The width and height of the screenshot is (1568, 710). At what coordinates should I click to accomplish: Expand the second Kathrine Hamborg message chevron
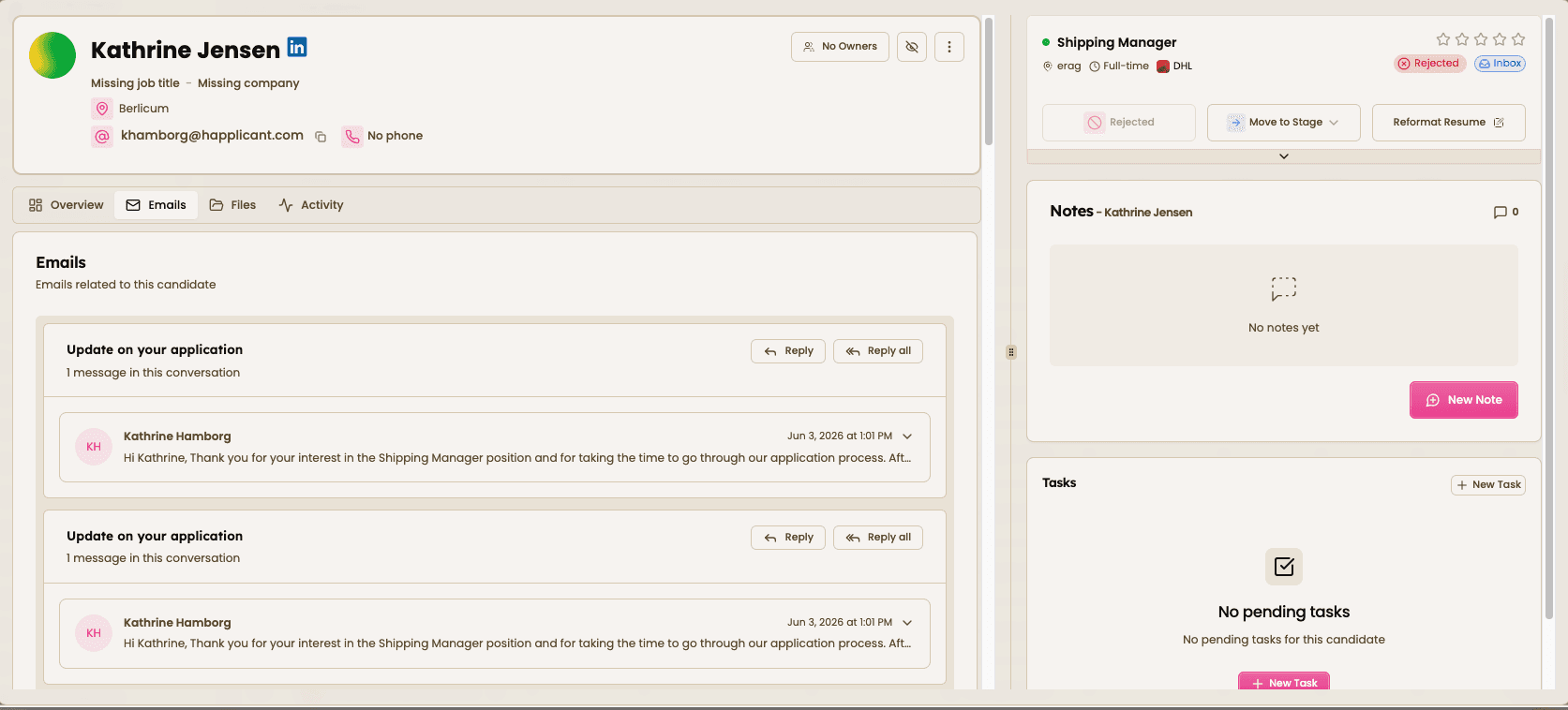907,623
